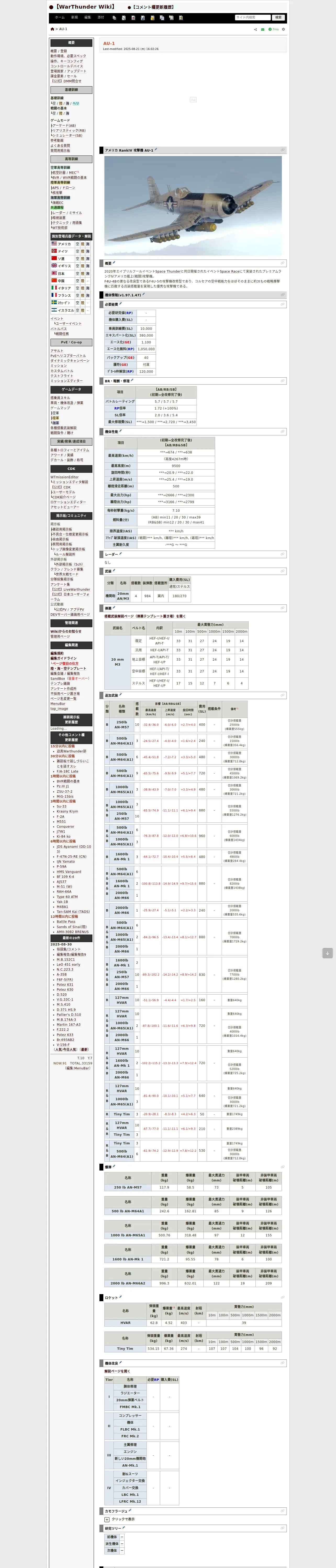Screen dimensions: 336x1568
Task: Click the pencil icon next to 機体情報(v1.97.1.47)
Action: coord(143,295)
